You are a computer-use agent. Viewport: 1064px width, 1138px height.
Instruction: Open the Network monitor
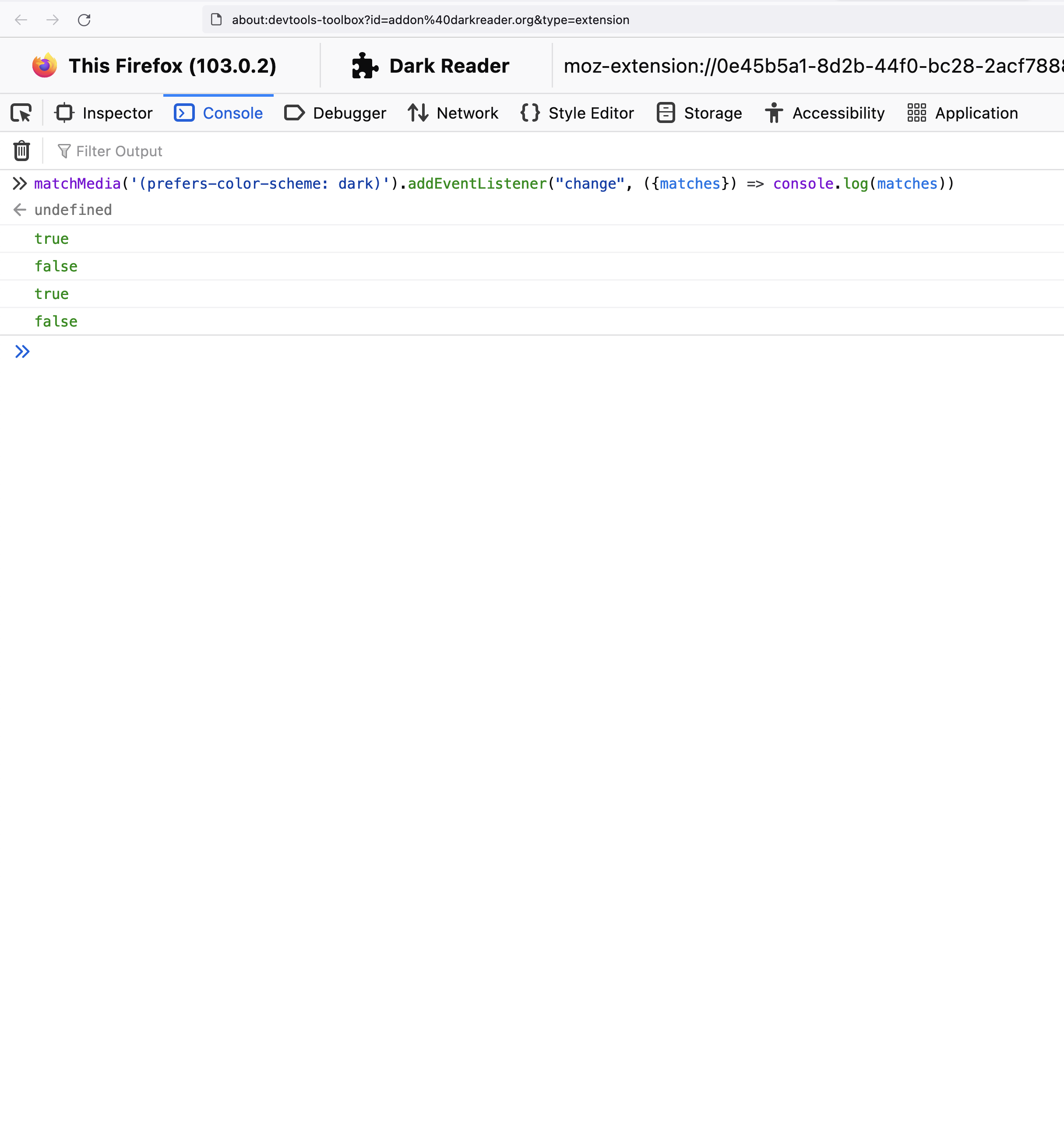(452, 113)
